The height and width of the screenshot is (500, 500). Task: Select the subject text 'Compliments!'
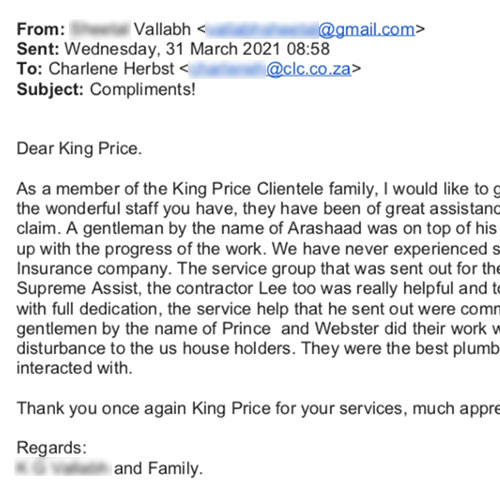[143, 89]
